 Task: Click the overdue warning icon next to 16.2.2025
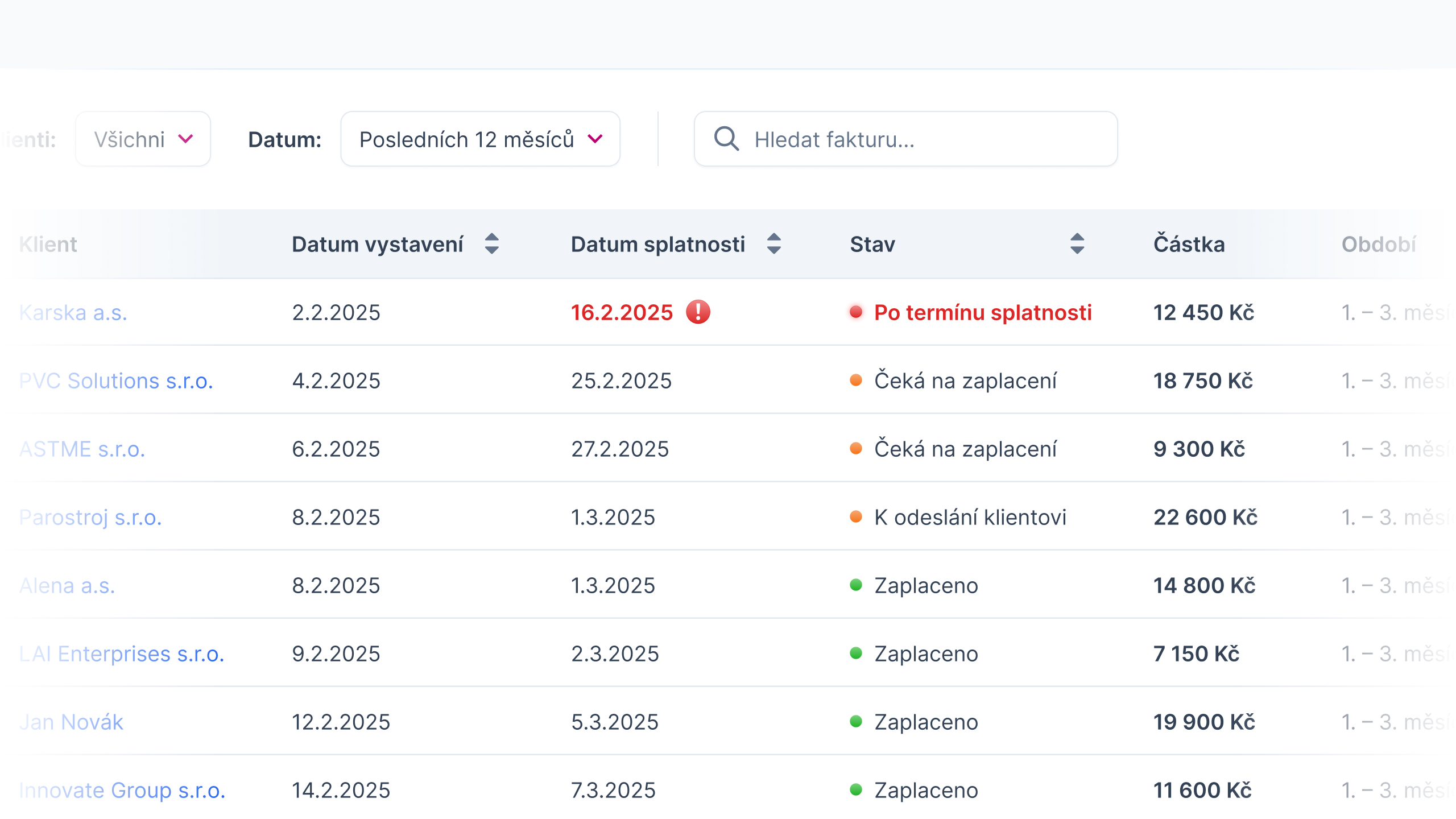tap(698, 312)
